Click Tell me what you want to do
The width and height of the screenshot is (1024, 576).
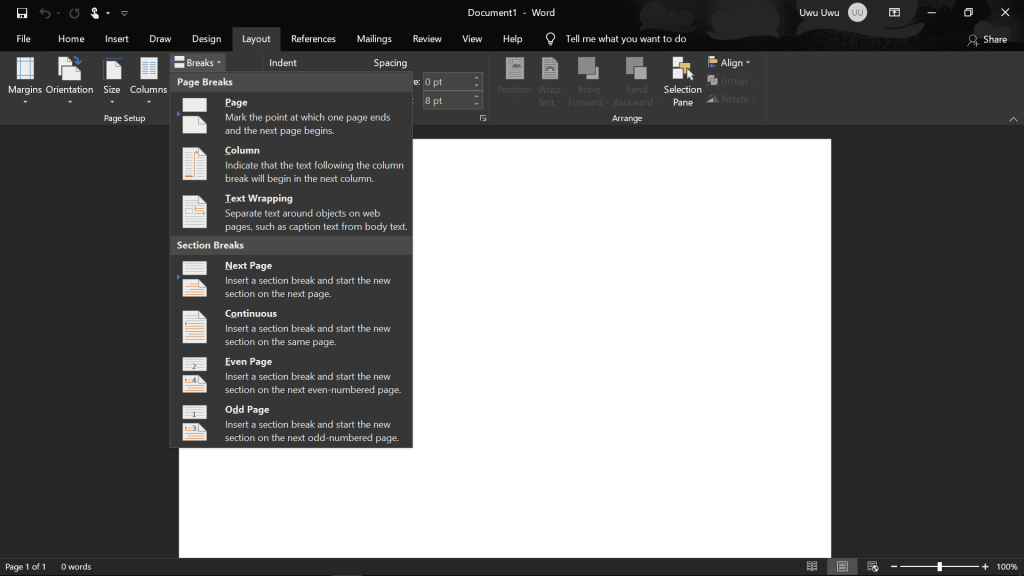[625, 39]
